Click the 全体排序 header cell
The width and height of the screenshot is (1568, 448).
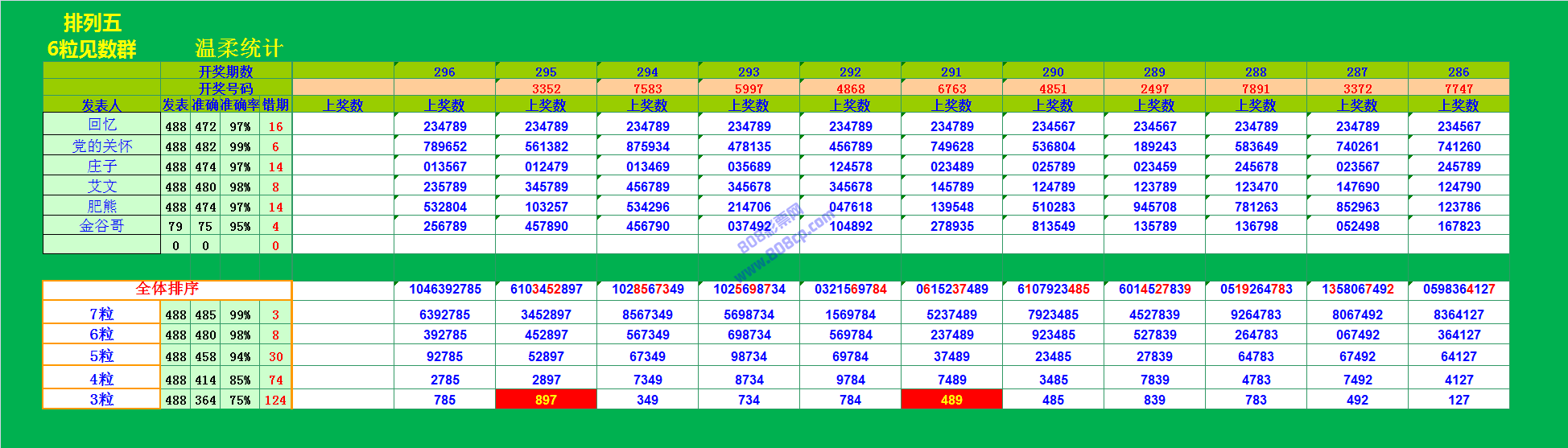point(167,289)
